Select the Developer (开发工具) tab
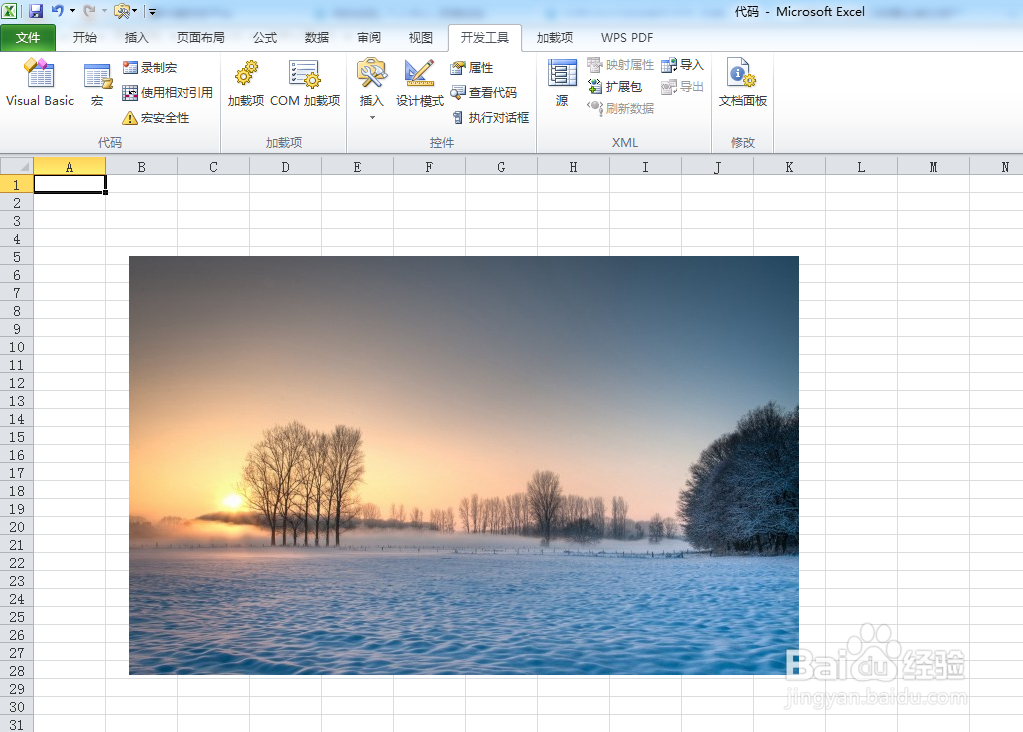This screenshot has width=1023, height=732. click(x=485, y=38)
